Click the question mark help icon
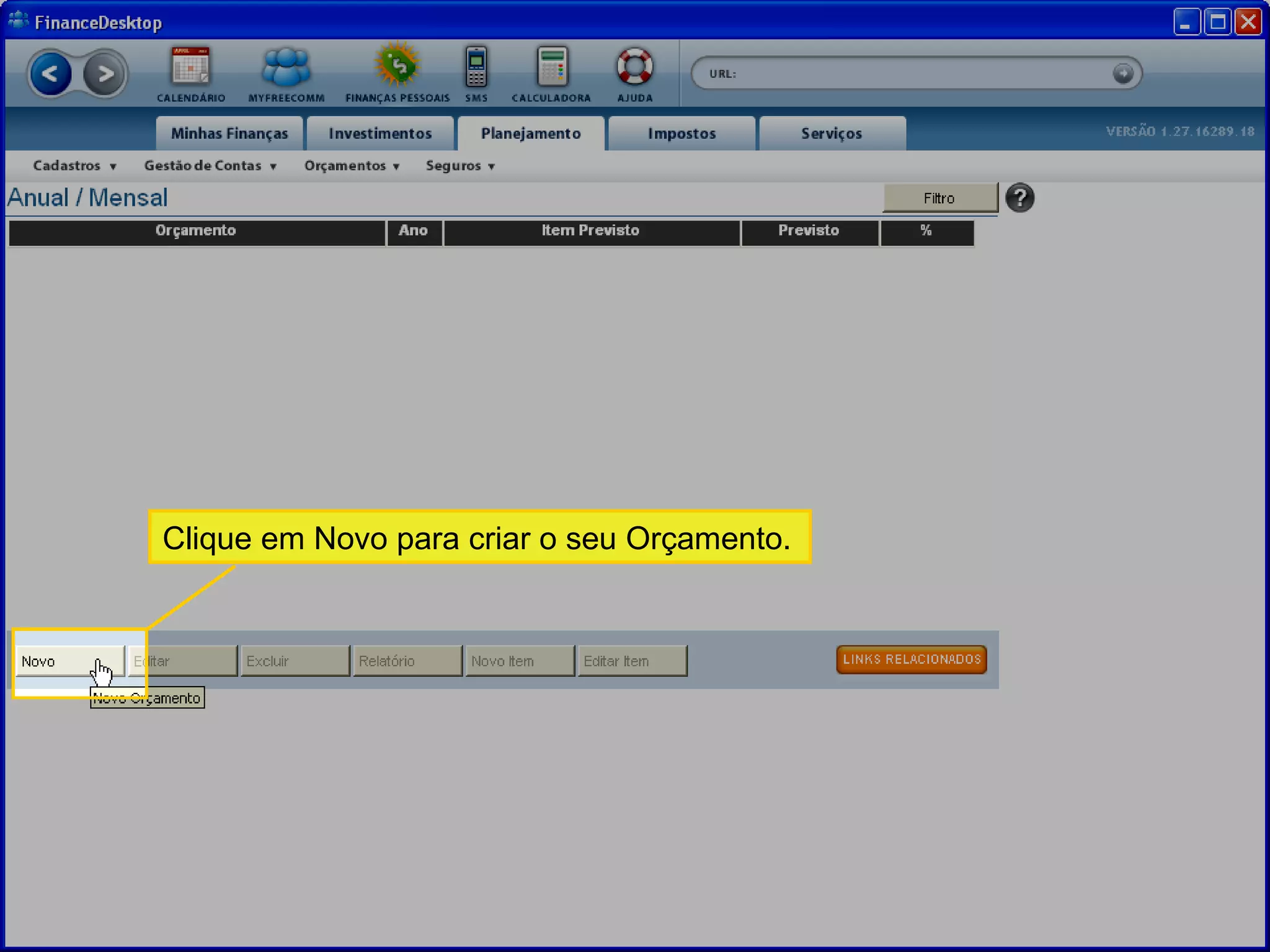The image size is (1270, 952). pos(1019,198)
